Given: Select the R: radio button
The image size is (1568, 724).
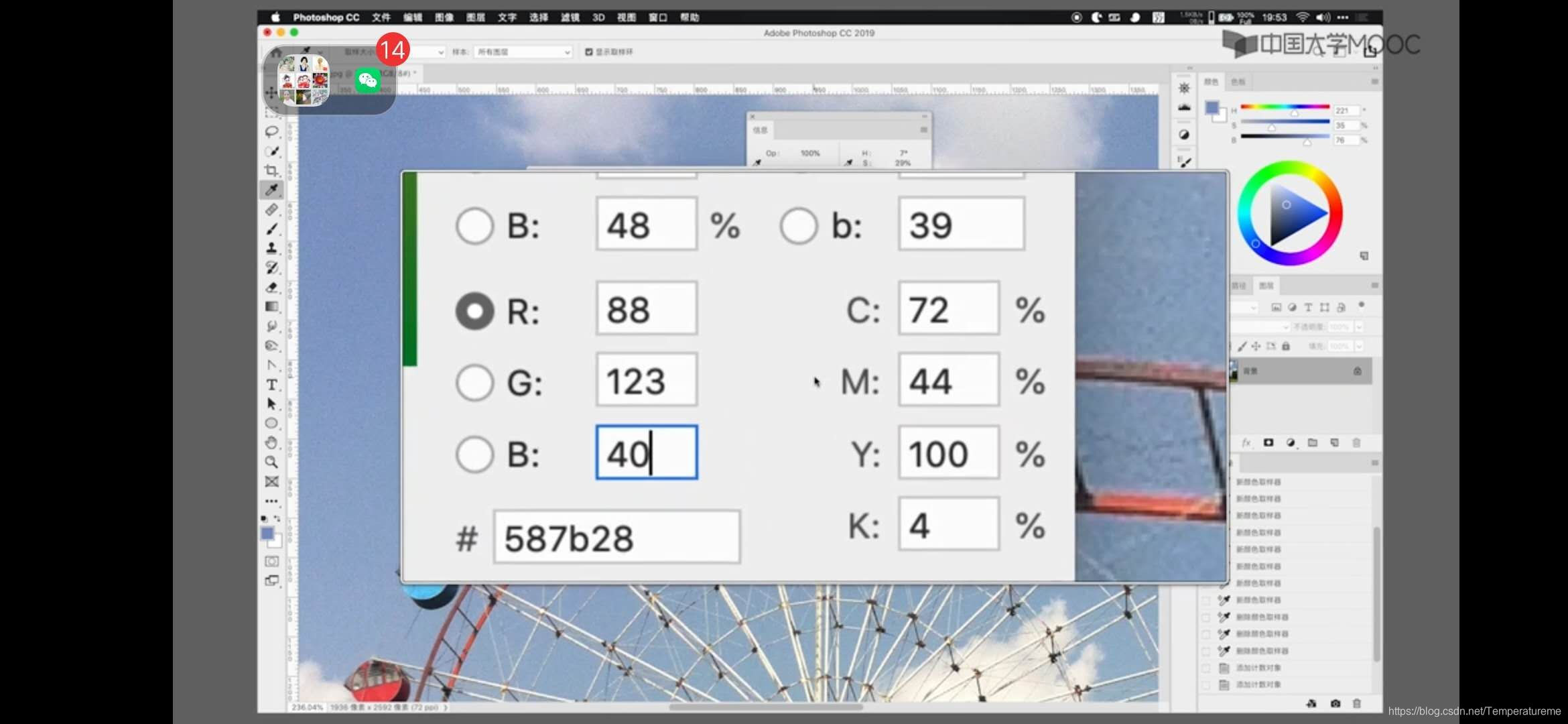Looking at the screenshot, I should (x=474, y=311).
